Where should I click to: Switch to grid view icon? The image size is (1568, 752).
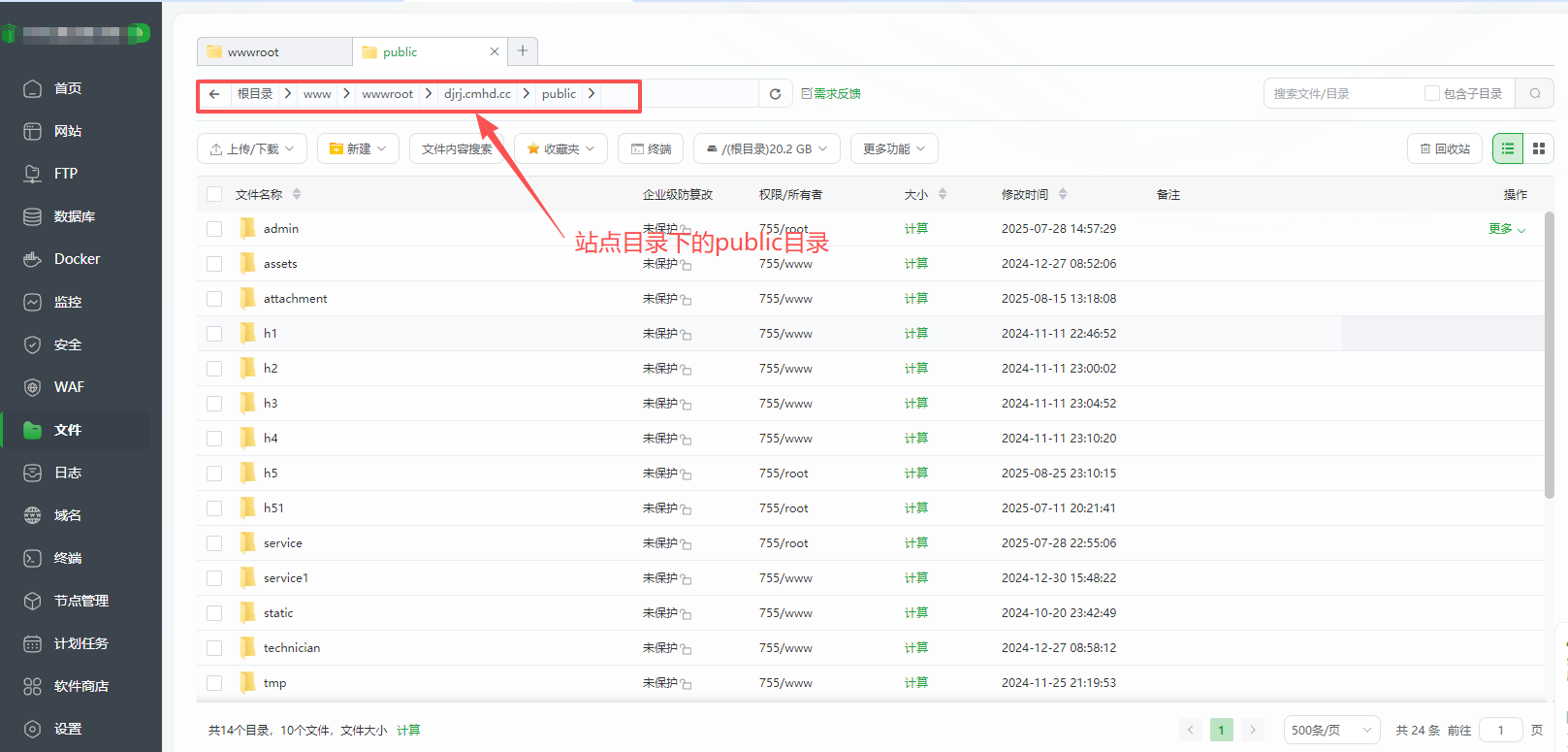[x=1538, y=148]
